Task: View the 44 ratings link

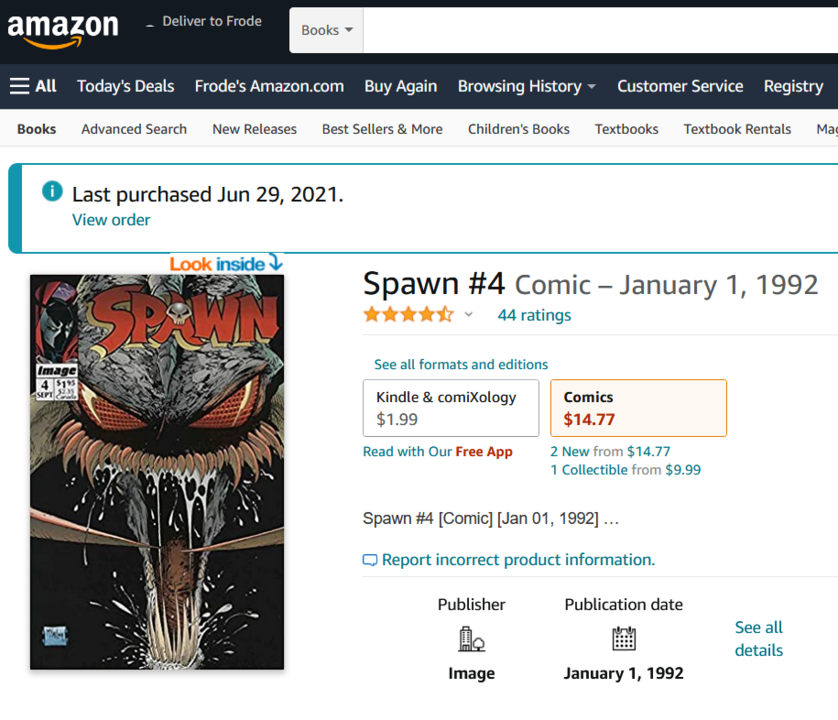Action: pyautogui.click(x=533, y=315)
